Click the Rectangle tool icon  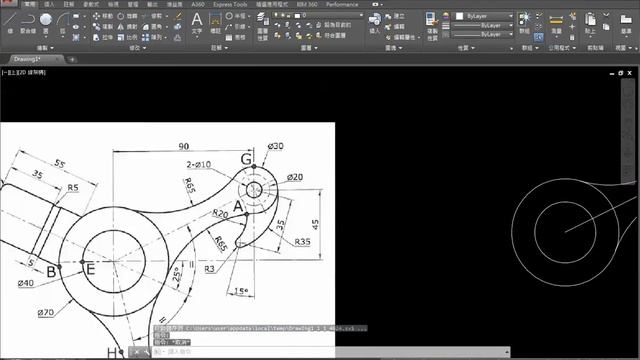[76, 16]
